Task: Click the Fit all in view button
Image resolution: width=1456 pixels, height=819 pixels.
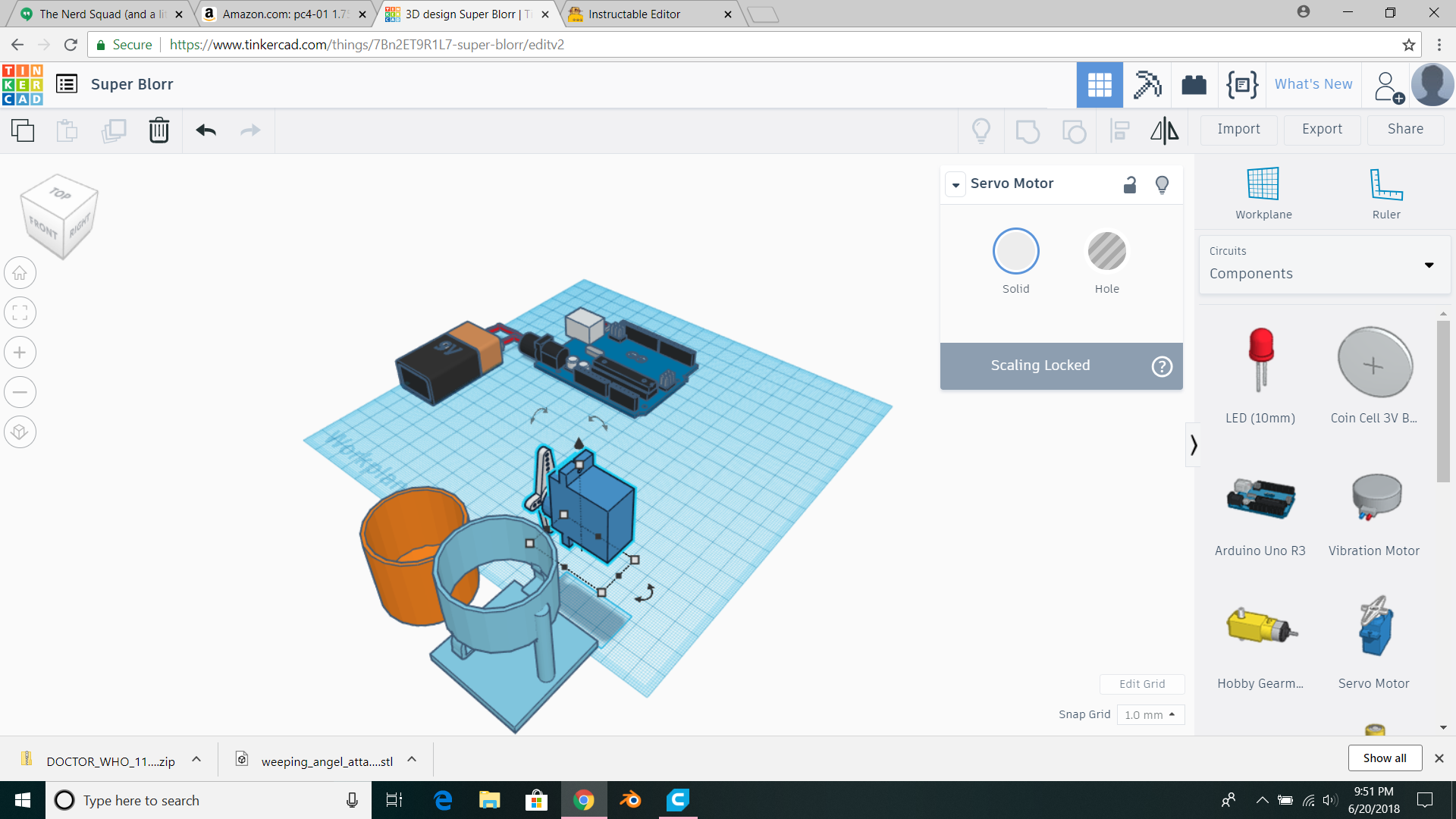Action: (20, 312)
